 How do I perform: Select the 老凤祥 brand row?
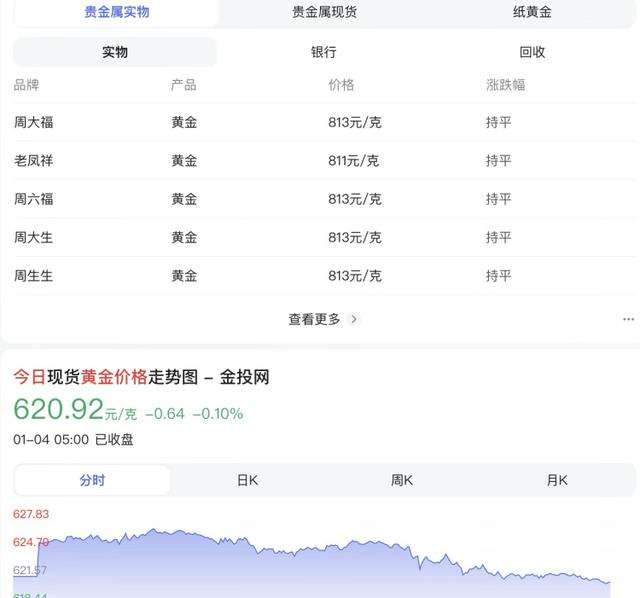[x=34, y=161]
